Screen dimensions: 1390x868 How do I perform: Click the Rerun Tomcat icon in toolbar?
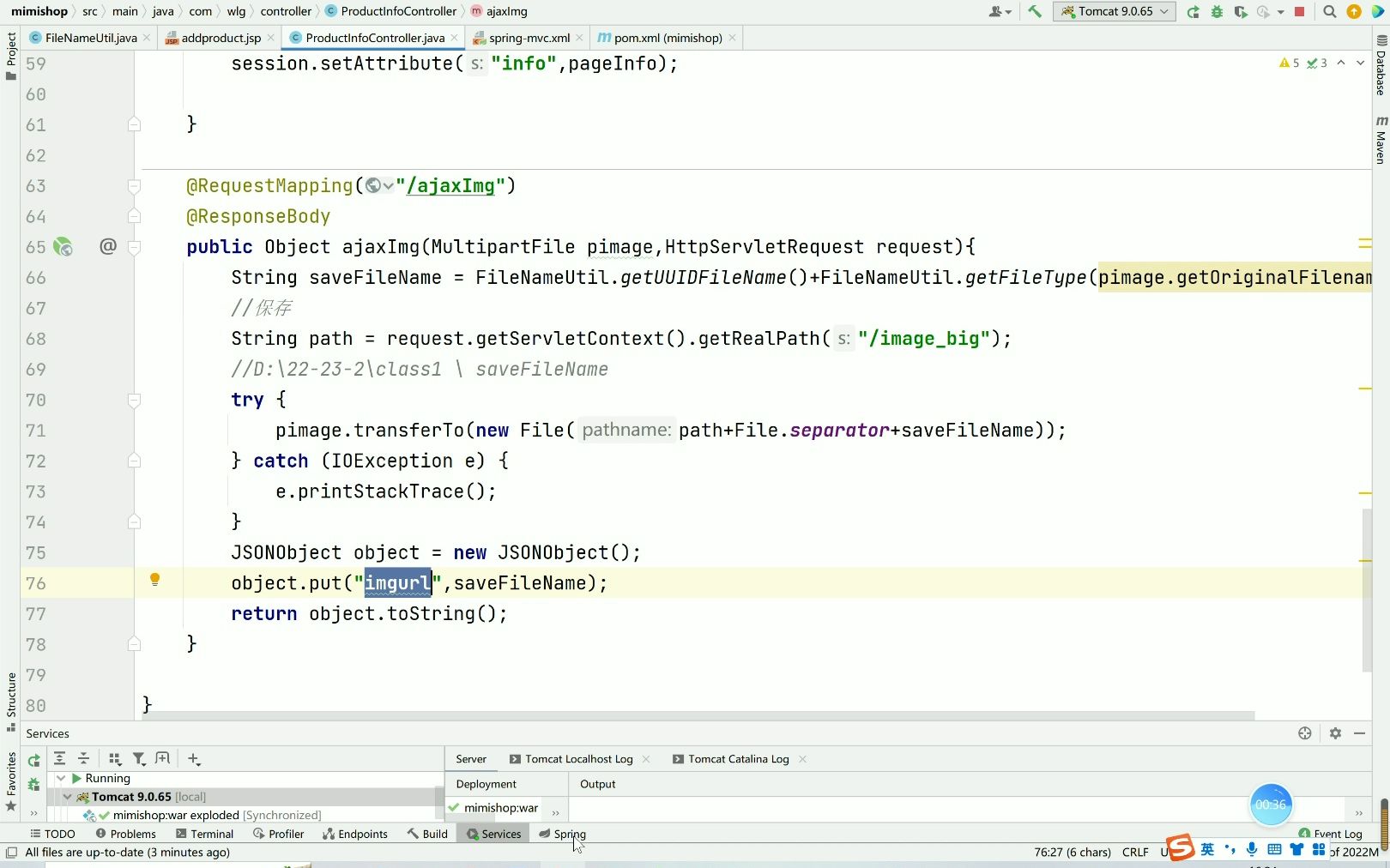pos(1193,11)
